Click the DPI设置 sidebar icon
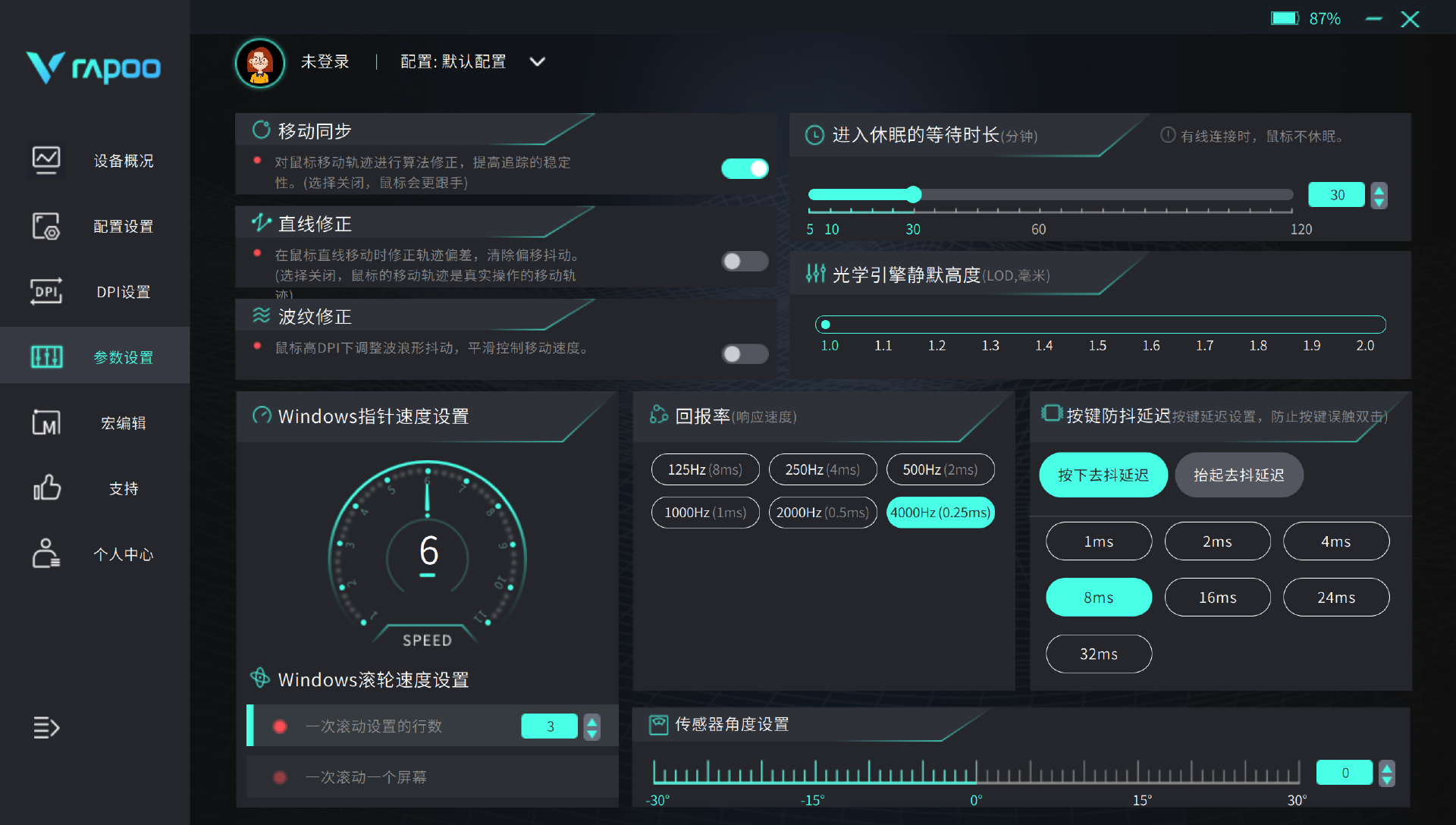 (x=46, y=292)
